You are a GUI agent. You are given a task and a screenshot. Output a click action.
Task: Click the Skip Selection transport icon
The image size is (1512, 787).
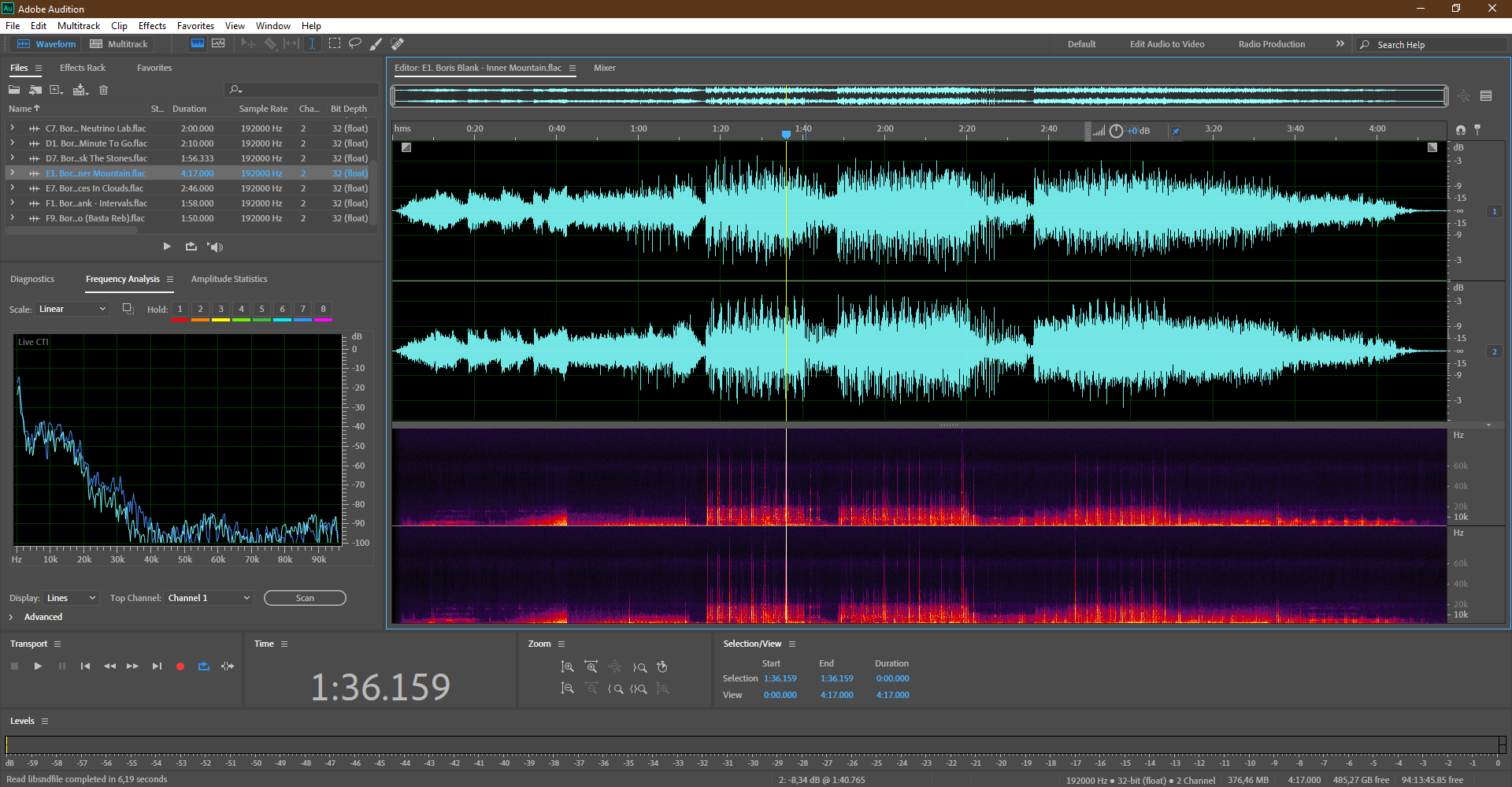tap(228, 666)
